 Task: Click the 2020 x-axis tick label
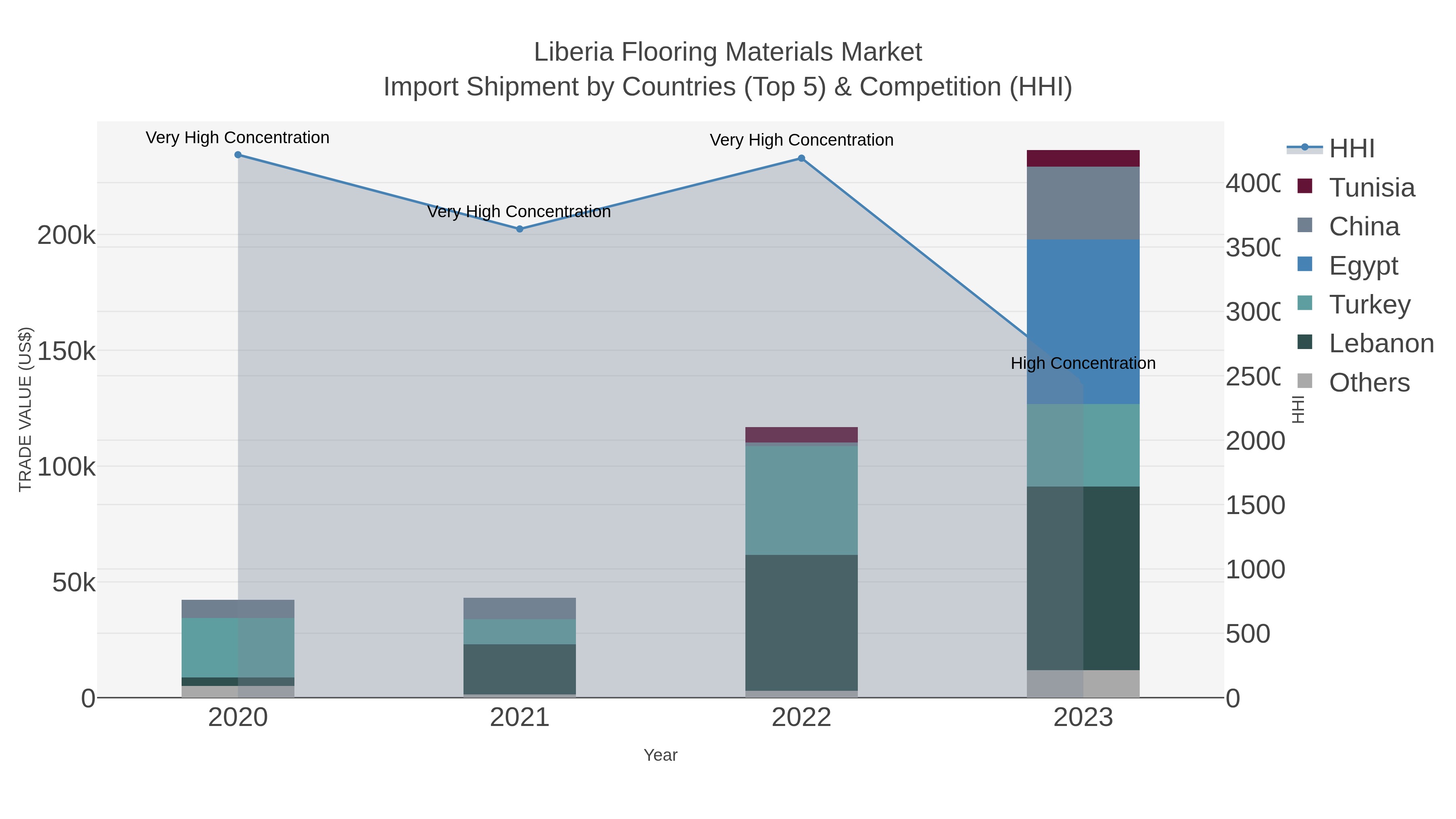238,717
